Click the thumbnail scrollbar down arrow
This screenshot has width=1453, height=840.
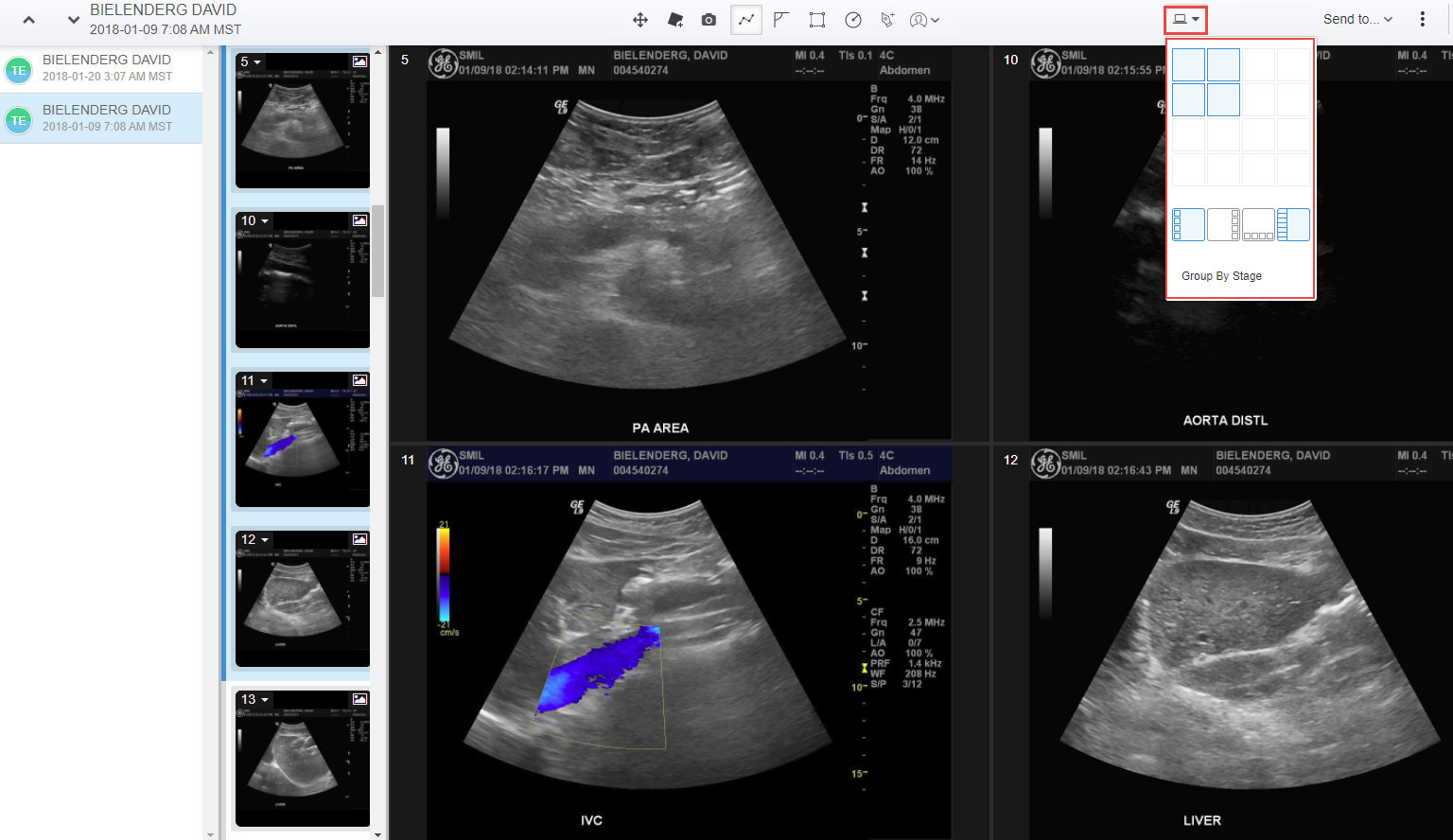pos(378,834)
